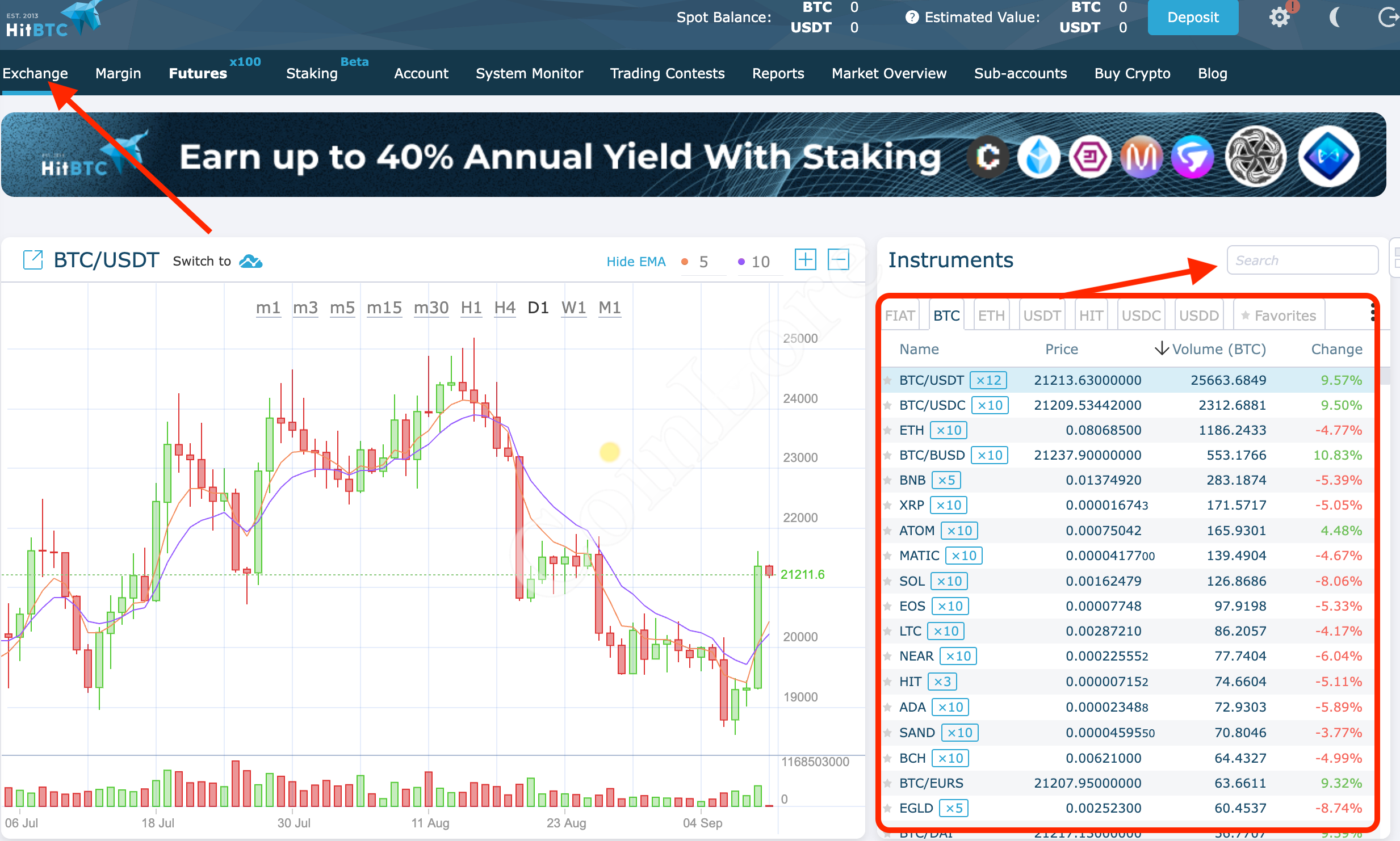The image size is (1400, 841).
Task: Select the Staking navigation tab
Action: tap(310, 73)
